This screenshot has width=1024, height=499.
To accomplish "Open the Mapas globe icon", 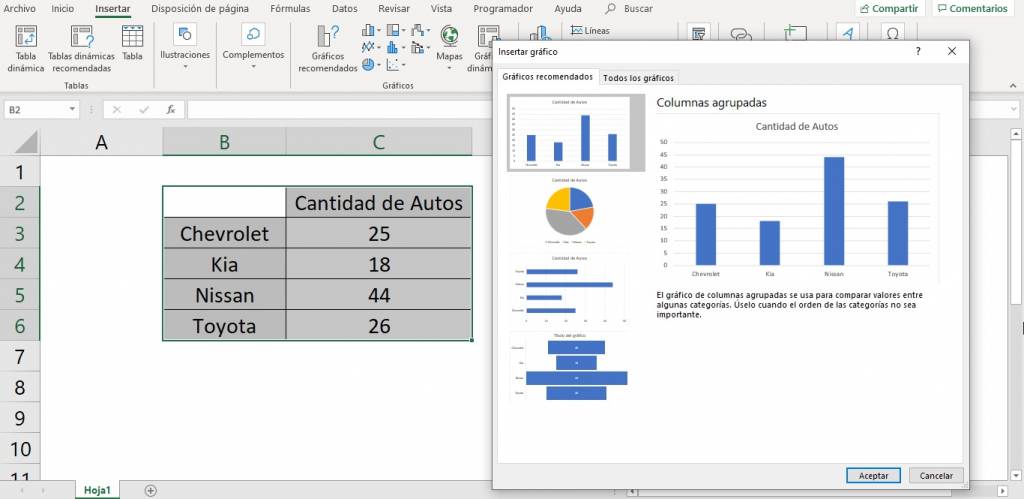I will [x=449, y=35].
